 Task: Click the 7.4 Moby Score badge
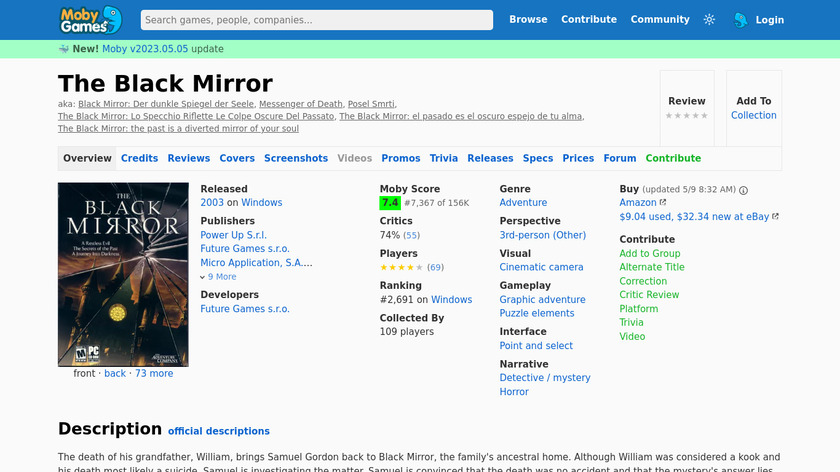pos(390,203)
